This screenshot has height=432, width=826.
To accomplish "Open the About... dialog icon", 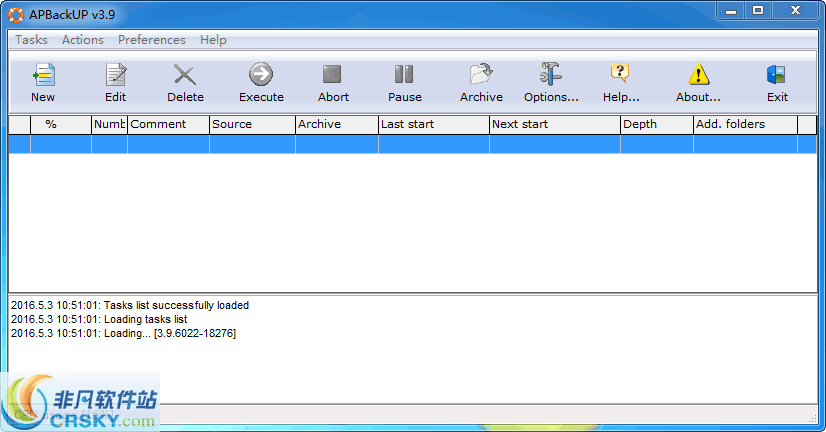I will click(698, 82).
